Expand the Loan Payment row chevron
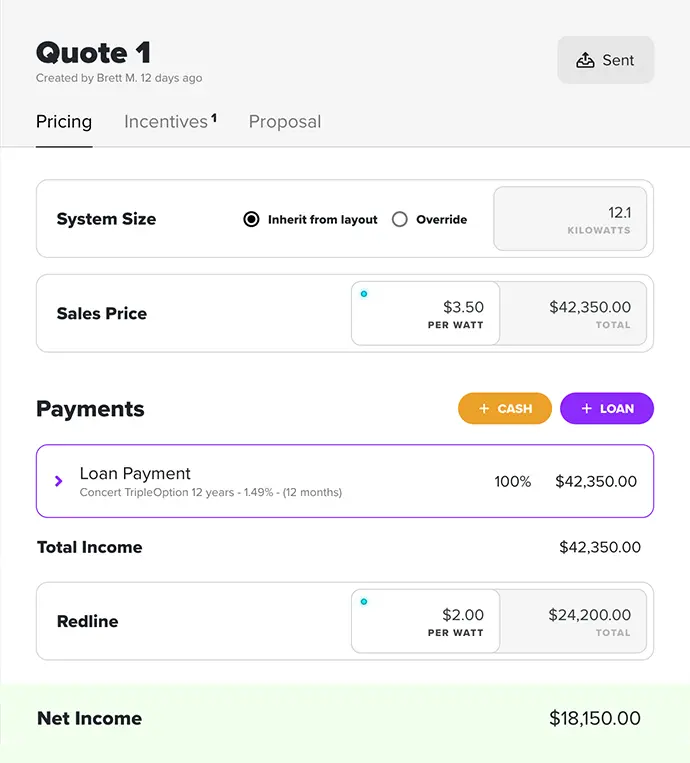Image resolution: width=690 pixels, height=763 pixels. (58, 481)
